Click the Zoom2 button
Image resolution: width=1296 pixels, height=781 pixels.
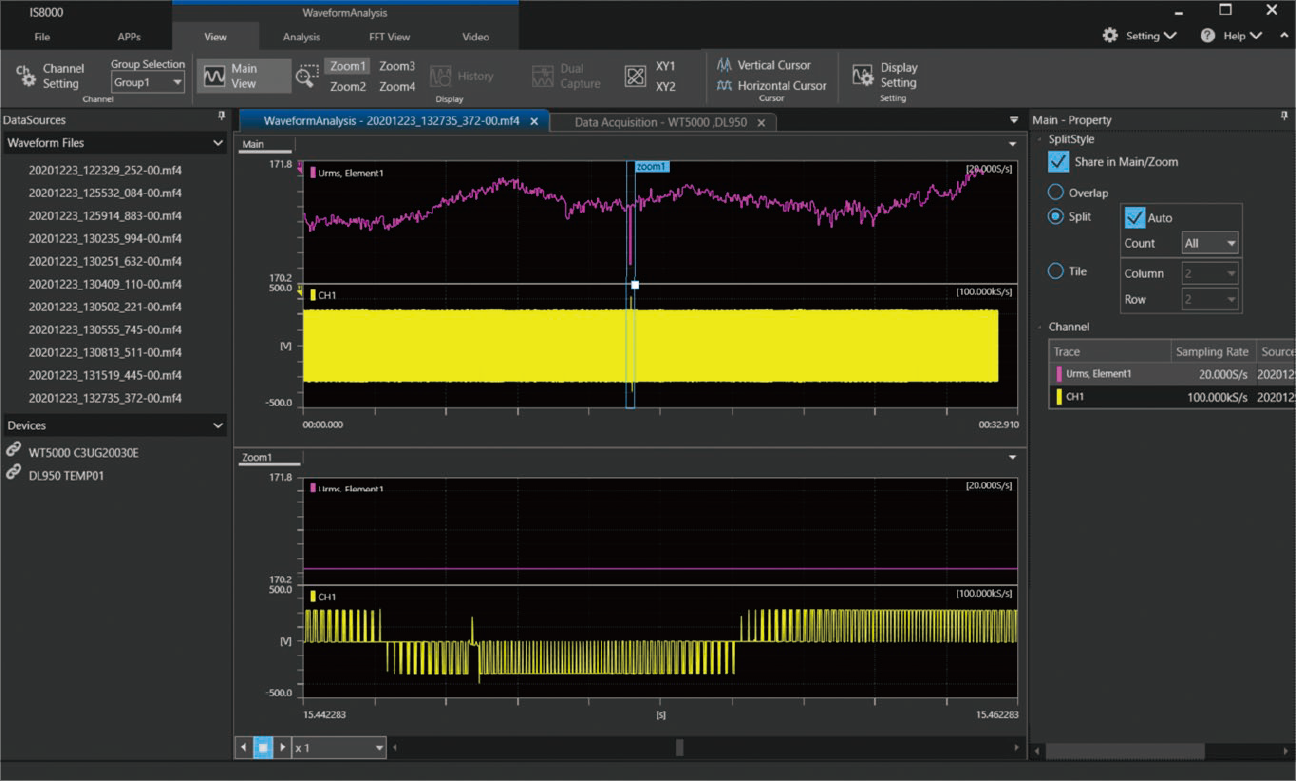click(347, 86)
